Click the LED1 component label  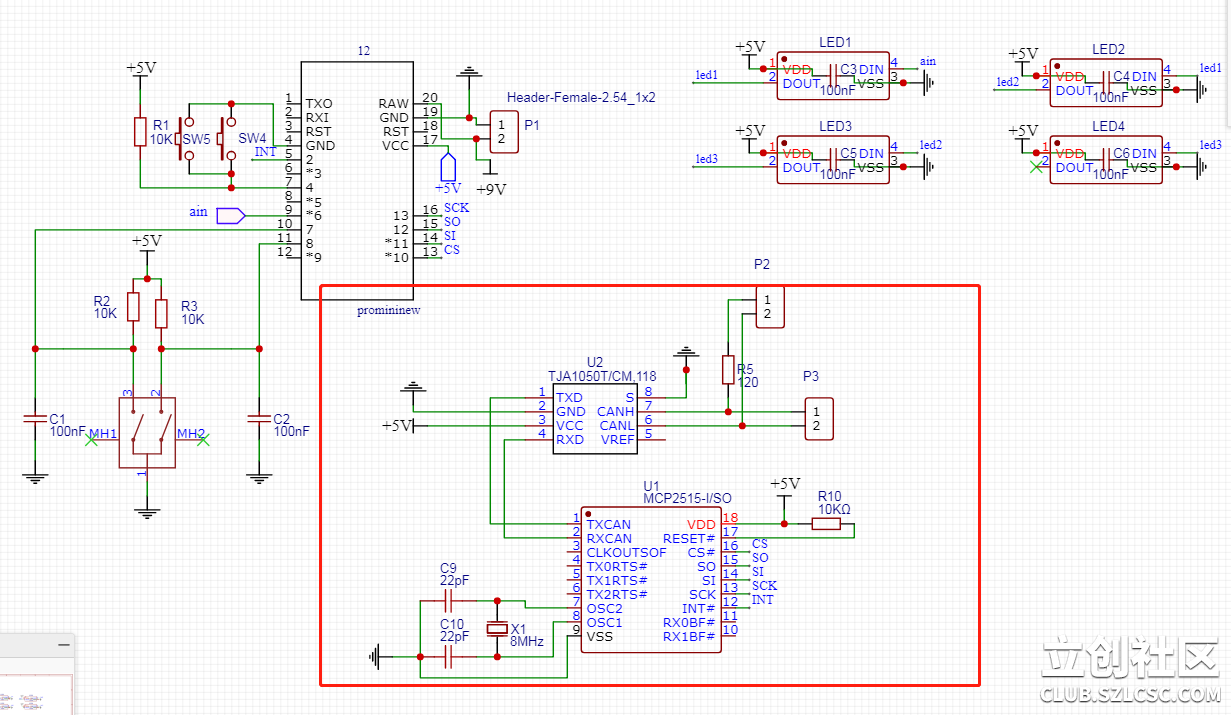pos(835,43)
